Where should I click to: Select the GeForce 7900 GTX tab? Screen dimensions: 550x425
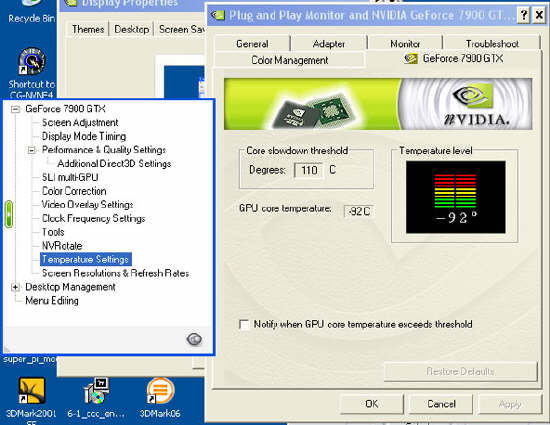pos(453,58)
